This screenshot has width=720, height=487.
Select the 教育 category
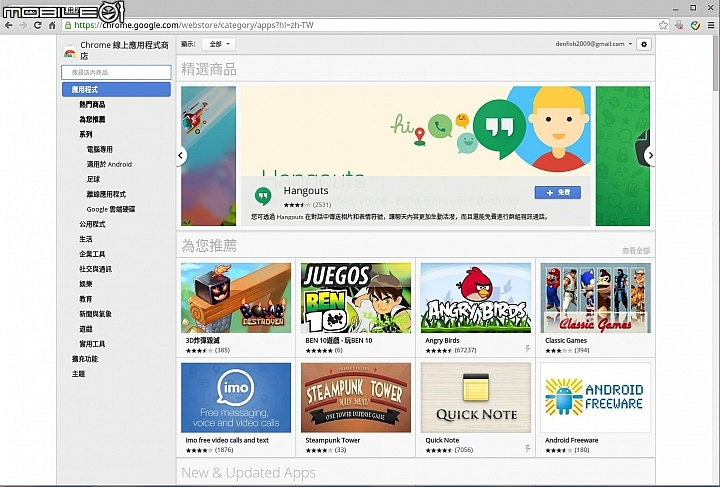(x=85, y=299)
